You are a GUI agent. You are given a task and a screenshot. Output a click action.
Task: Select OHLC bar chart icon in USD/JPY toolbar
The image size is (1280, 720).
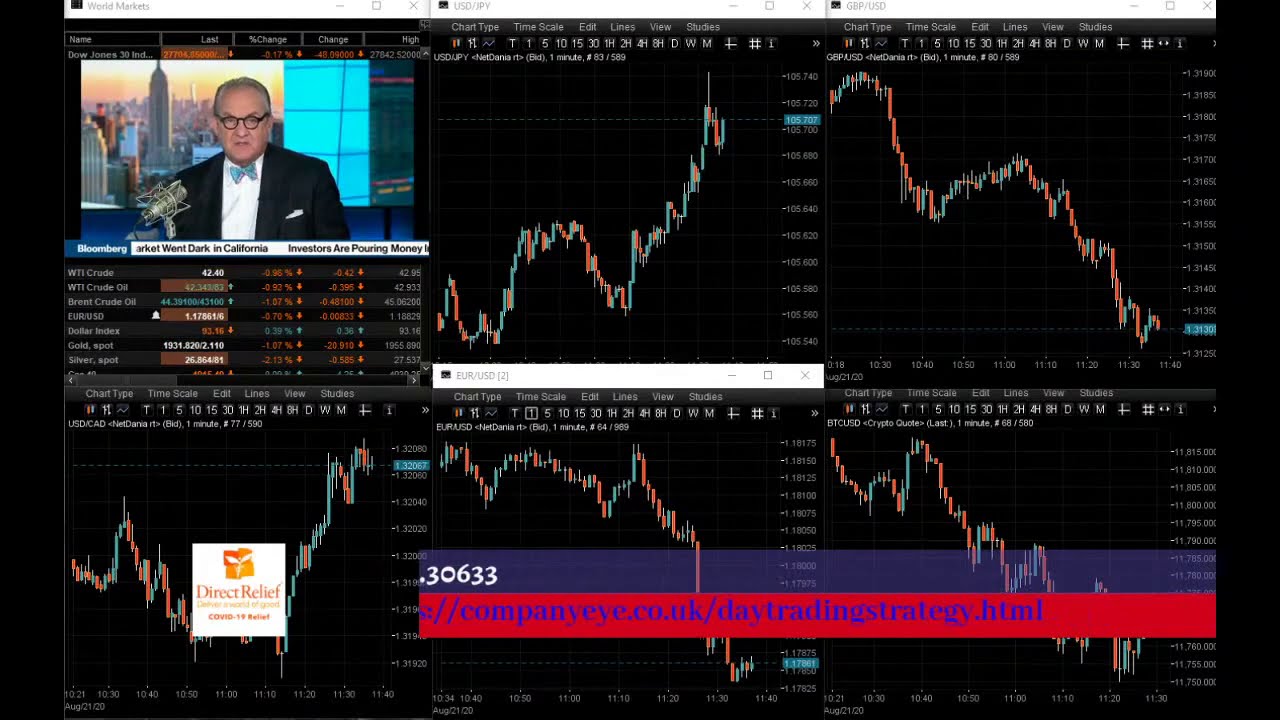(x=472, y=43)
